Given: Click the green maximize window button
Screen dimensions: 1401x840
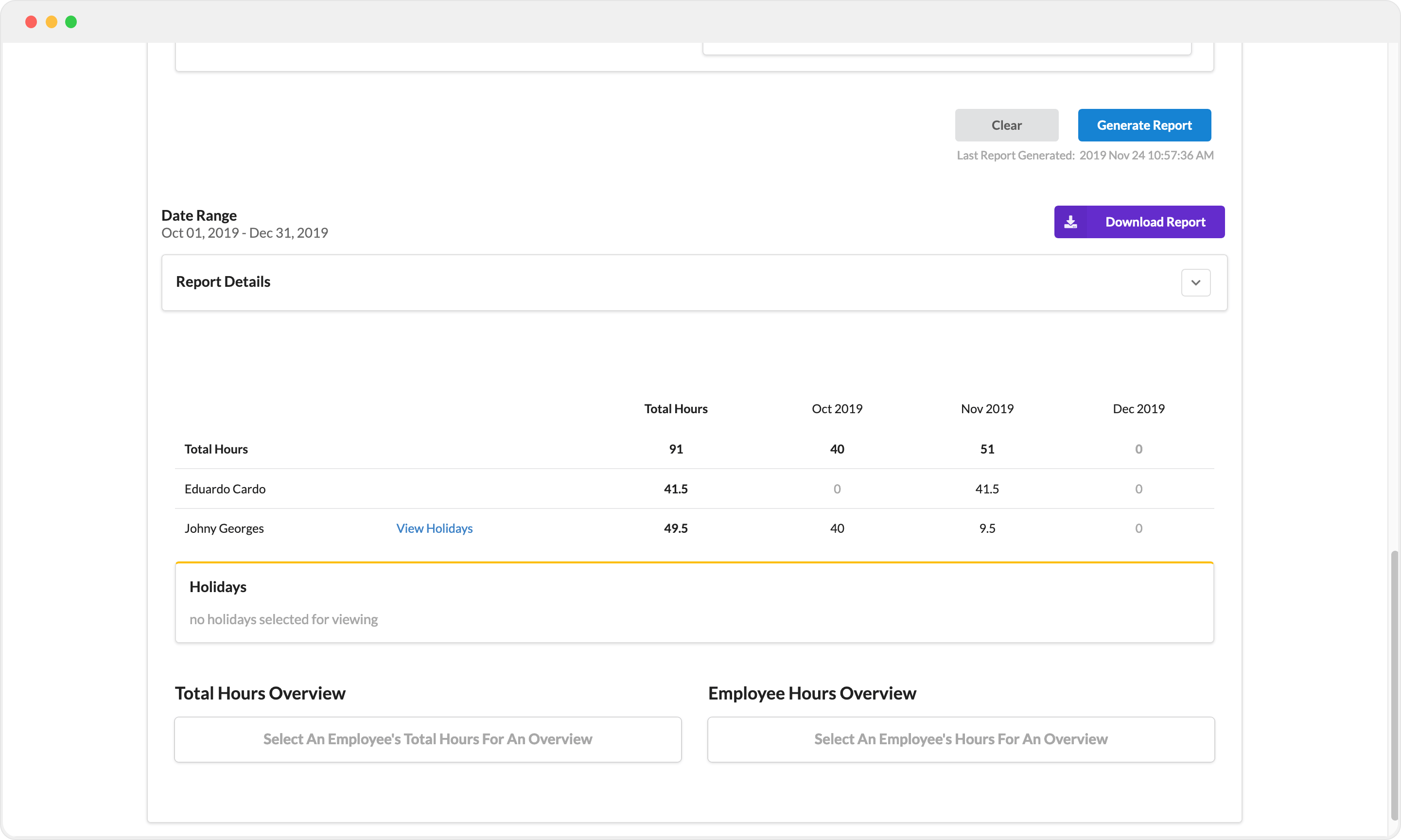Looking at the screenshot, I should [71, 21].
